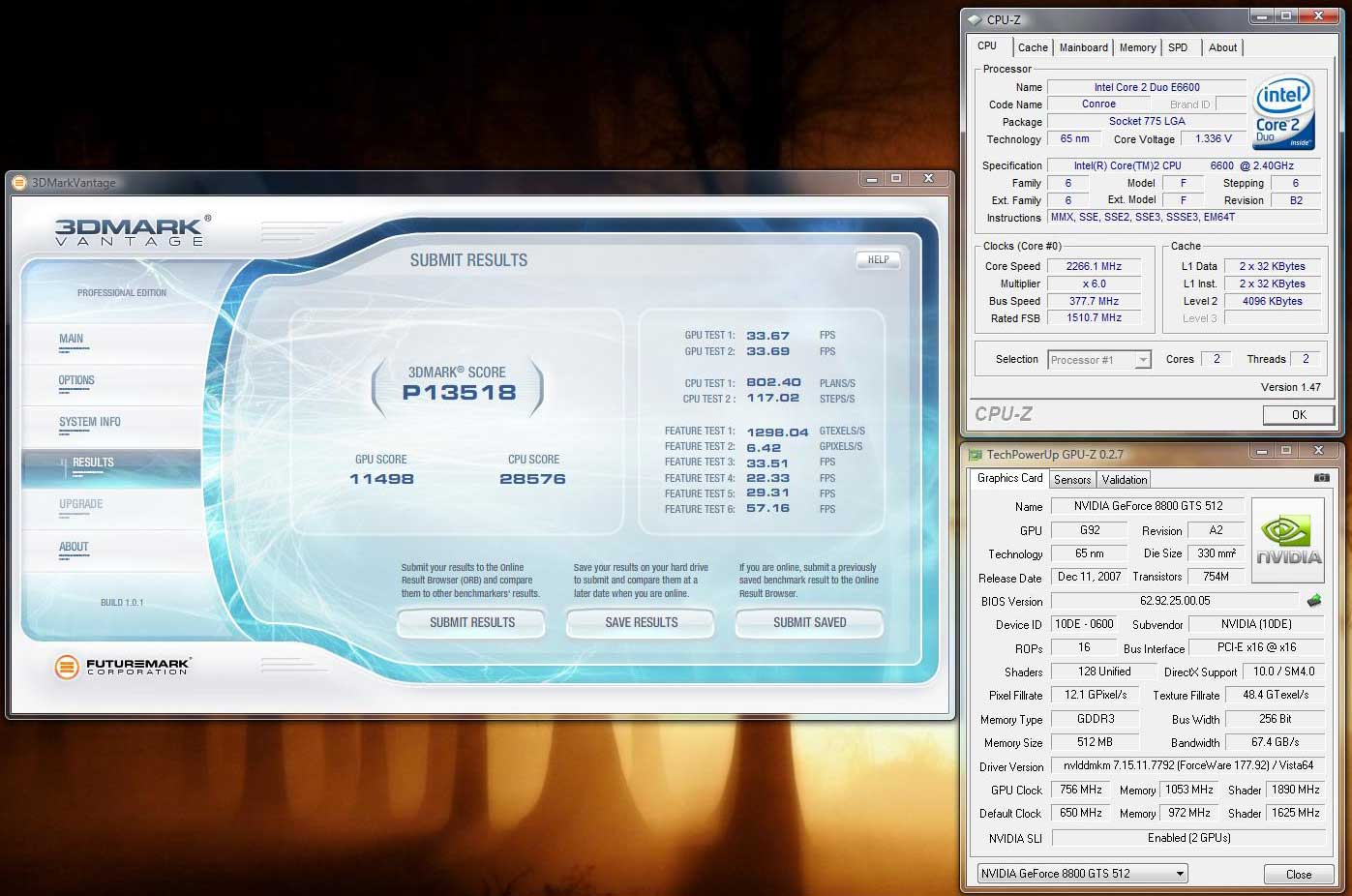
Task: Click the Core Speed value 2266.1 MHz
Action: [1094, 266]
